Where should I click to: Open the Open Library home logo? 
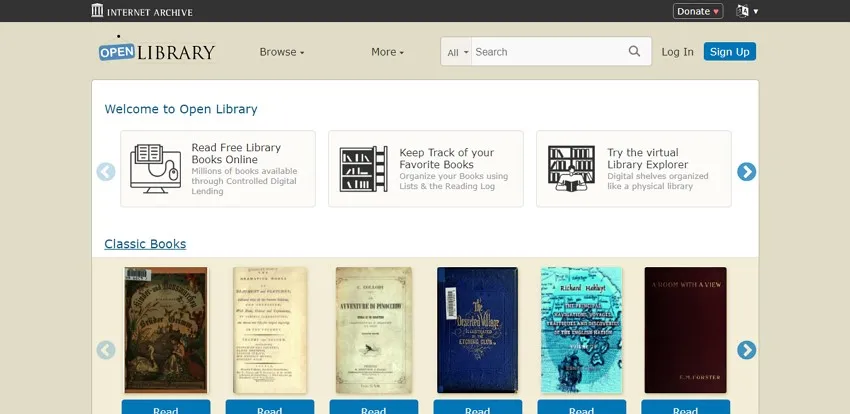pyautogui.click(x=157, y=51)
